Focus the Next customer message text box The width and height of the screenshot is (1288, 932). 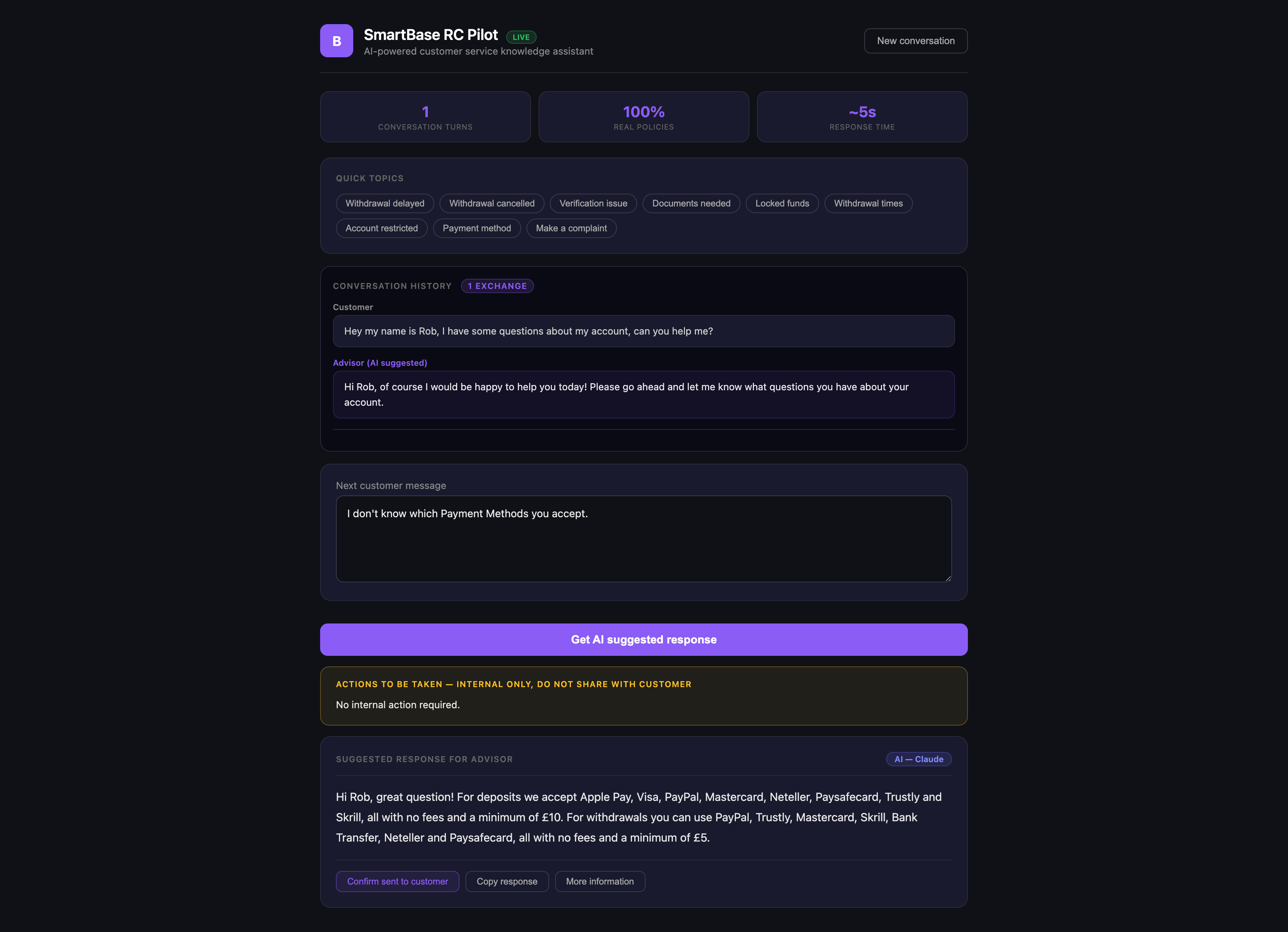click(x=643, y=539)
